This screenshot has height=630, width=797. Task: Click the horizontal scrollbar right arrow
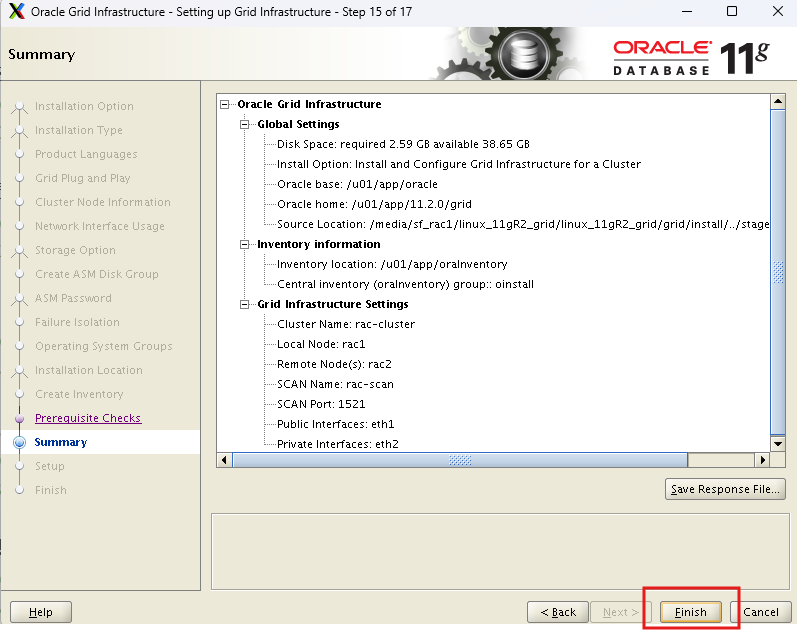pyautogui.click(x=762, y=460)
